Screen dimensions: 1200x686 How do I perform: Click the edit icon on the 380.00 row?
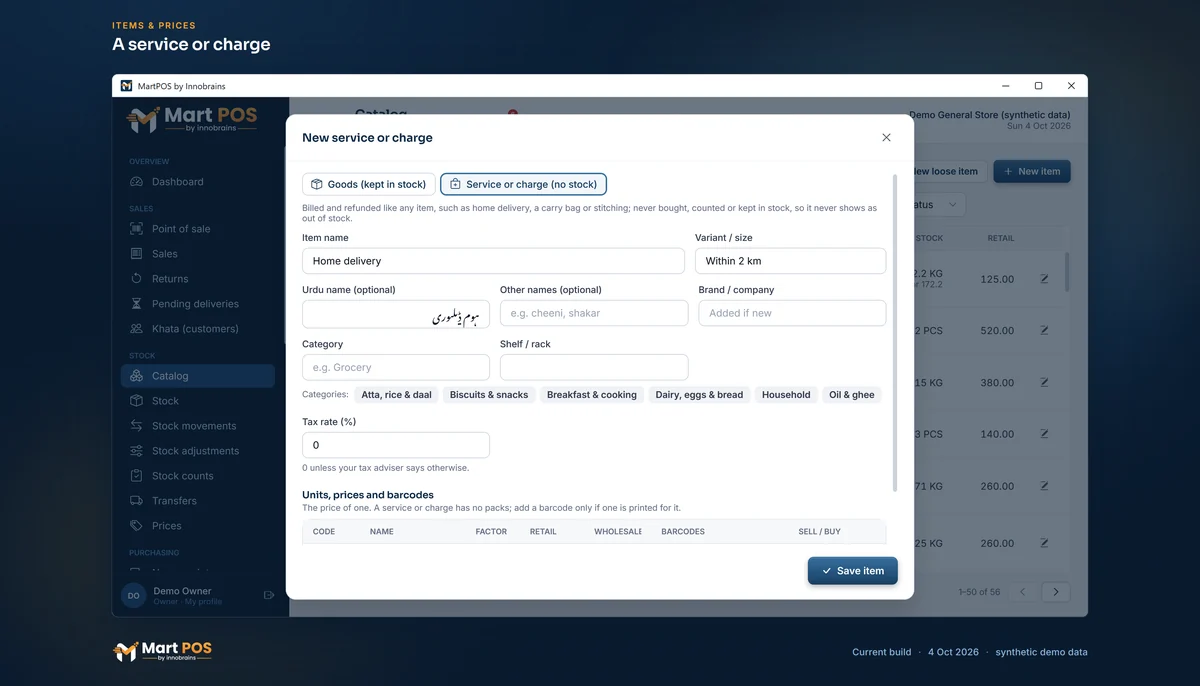(1044, 382)
